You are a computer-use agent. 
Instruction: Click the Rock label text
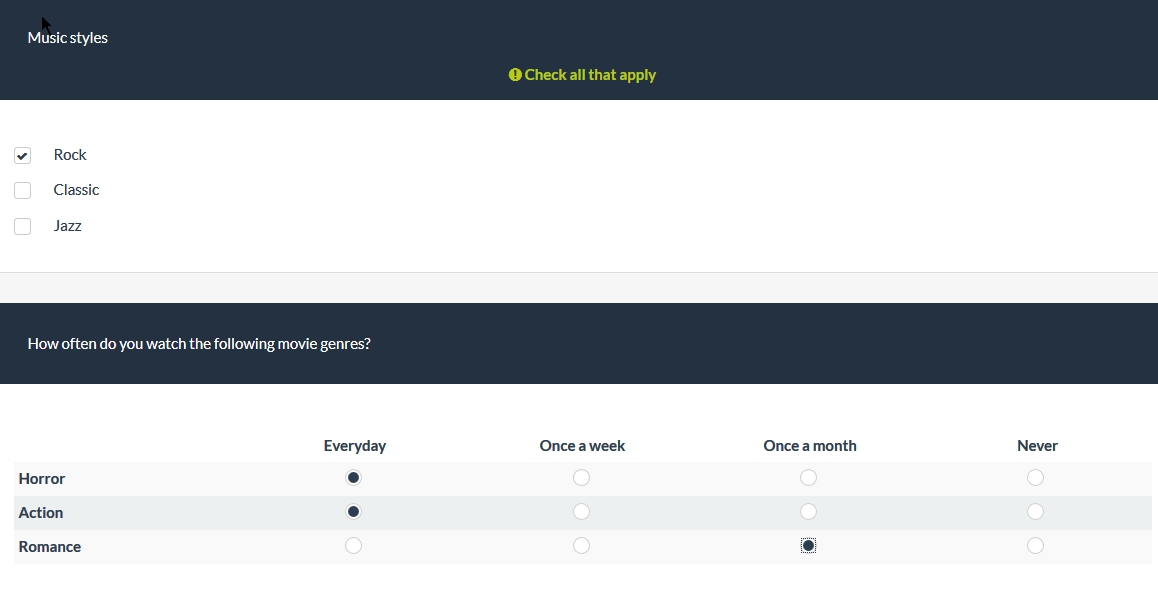[x=70, y=155]
